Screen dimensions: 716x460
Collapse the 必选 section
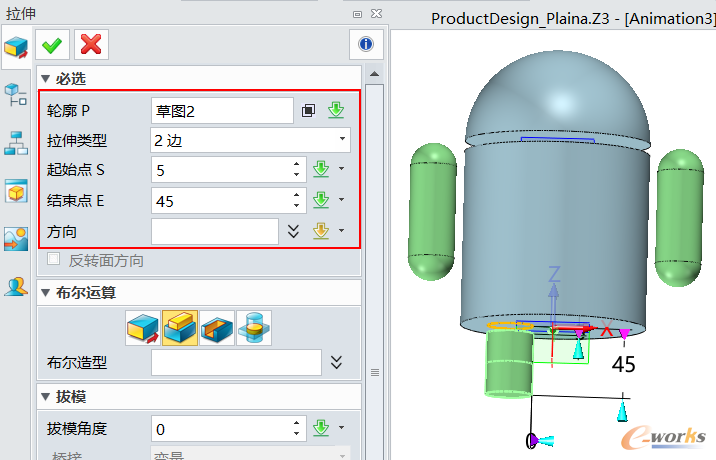[x=45, y=79]
